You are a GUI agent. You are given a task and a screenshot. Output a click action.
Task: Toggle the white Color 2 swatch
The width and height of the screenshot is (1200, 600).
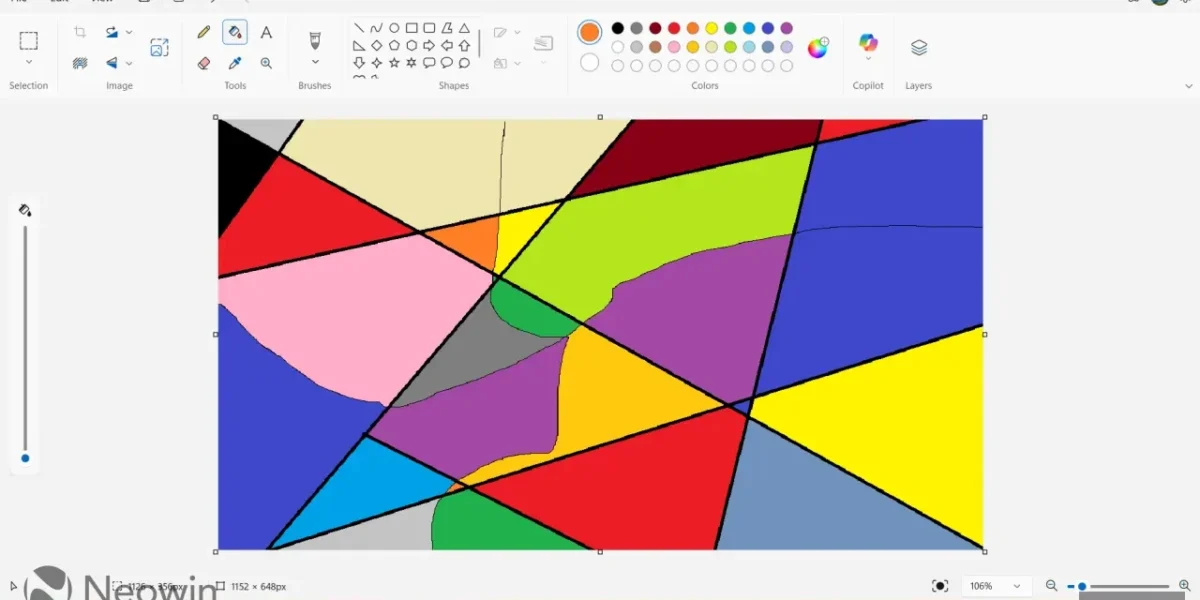[x=590, y=63]
